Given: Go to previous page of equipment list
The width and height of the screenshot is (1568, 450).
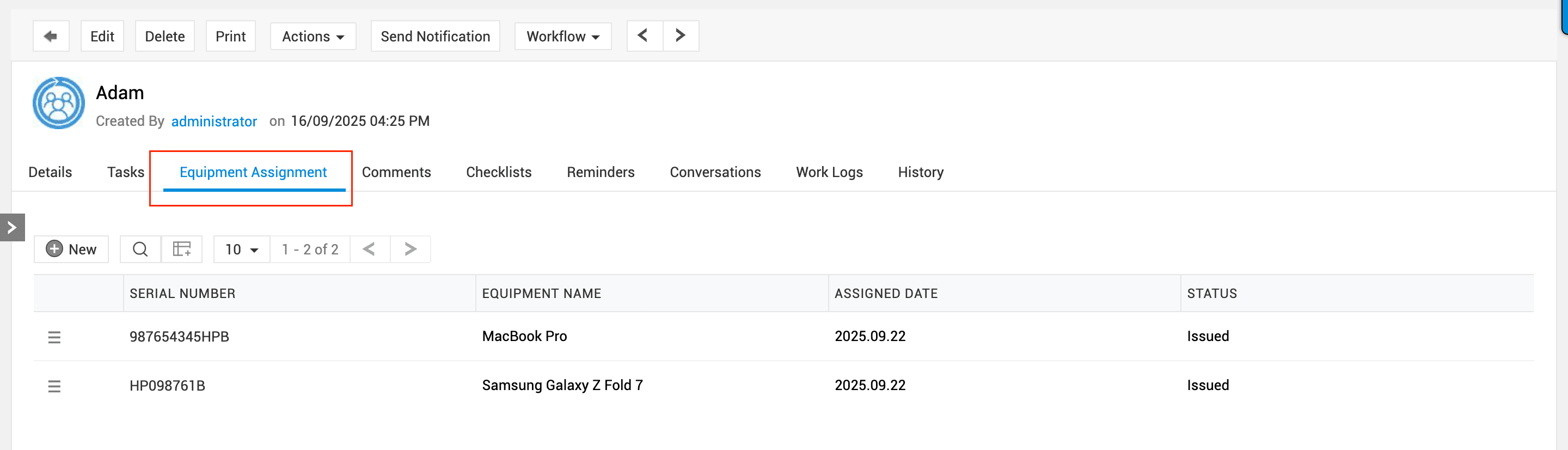Looking at the screenshot, I should (370, 249).
